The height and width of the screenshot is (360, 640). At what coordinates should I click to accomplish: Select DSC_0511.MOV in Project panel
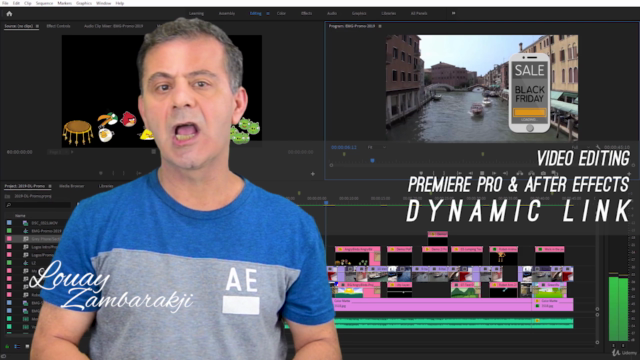(x=44, y=223)
